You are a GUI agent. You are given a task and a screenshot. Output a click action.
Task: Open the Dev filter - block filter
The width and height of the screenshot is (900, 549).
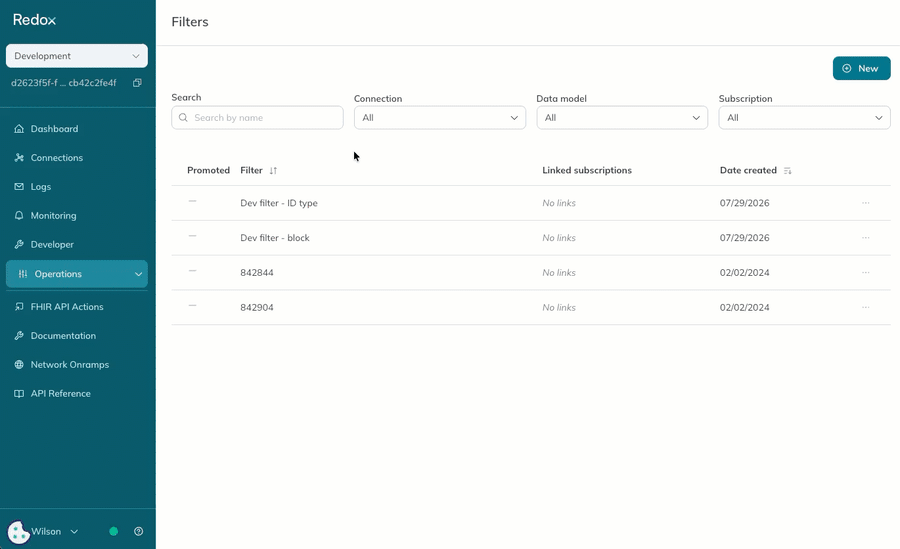[x=275, y=238]
